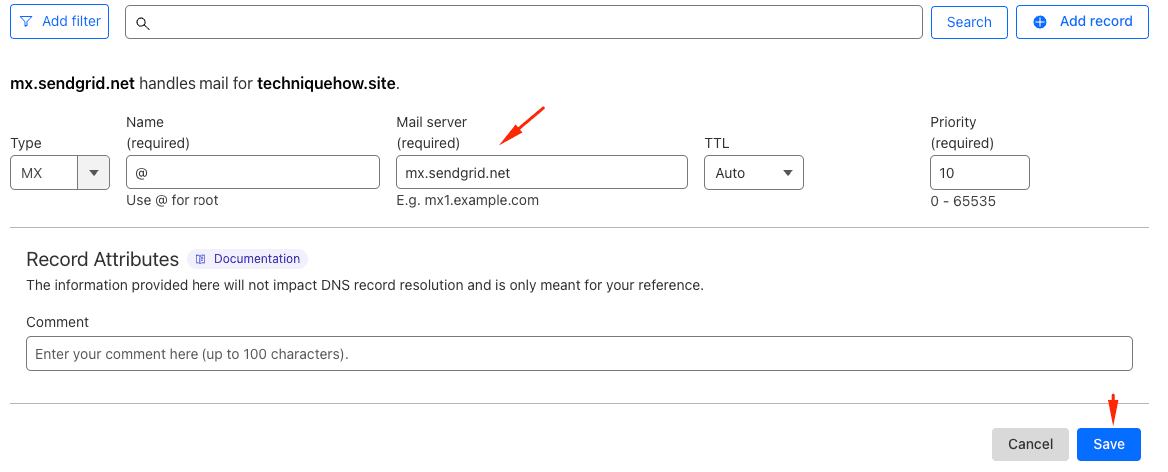Click the plus circle icon on Add record
1168x472 pixels.
click(x=1040, y=22)
